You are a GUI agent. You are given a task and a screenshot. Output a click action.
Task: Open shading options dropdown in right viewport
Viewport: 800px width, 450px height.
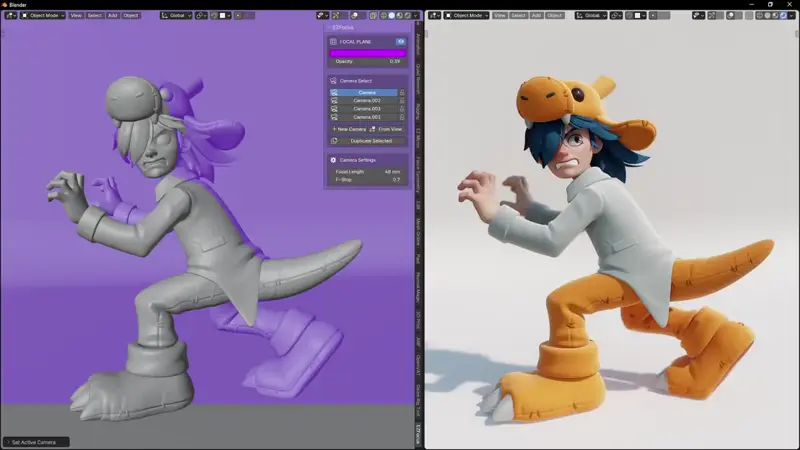[791, 15]
